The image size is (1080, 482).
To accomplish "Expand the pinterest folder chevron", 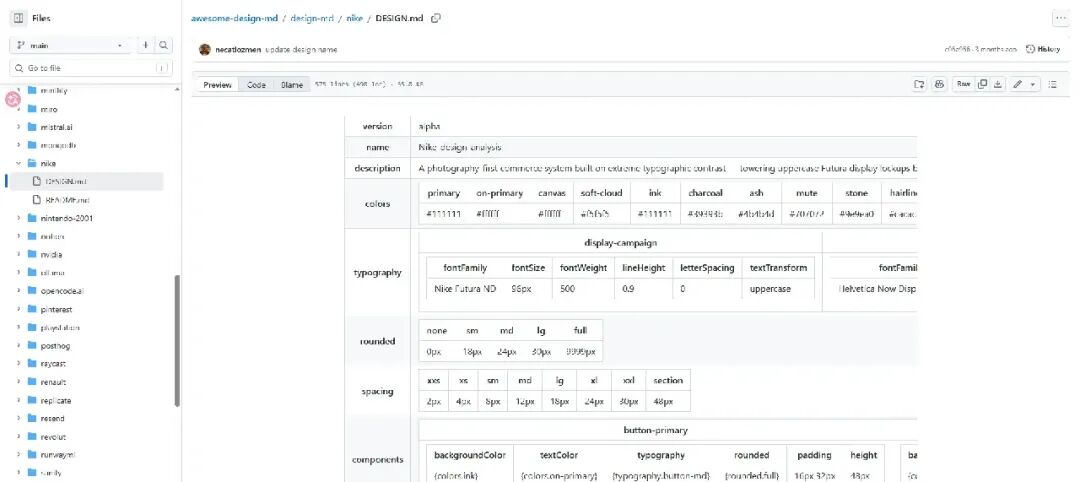I will 19,310.
